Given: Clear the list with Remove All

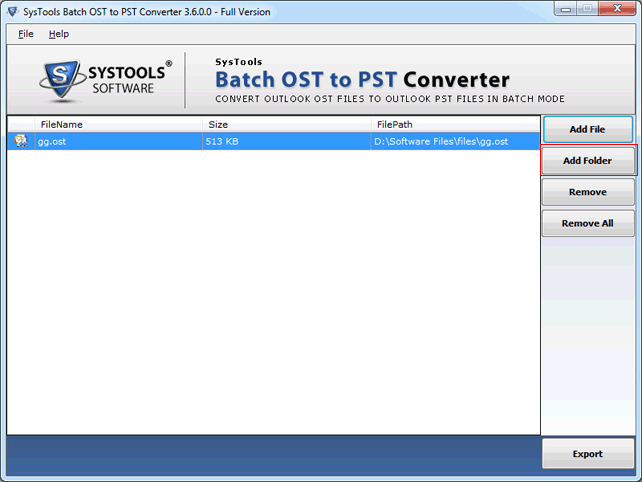Looking at the screenshot, I should pyautogui.click(x=587, y=223).
